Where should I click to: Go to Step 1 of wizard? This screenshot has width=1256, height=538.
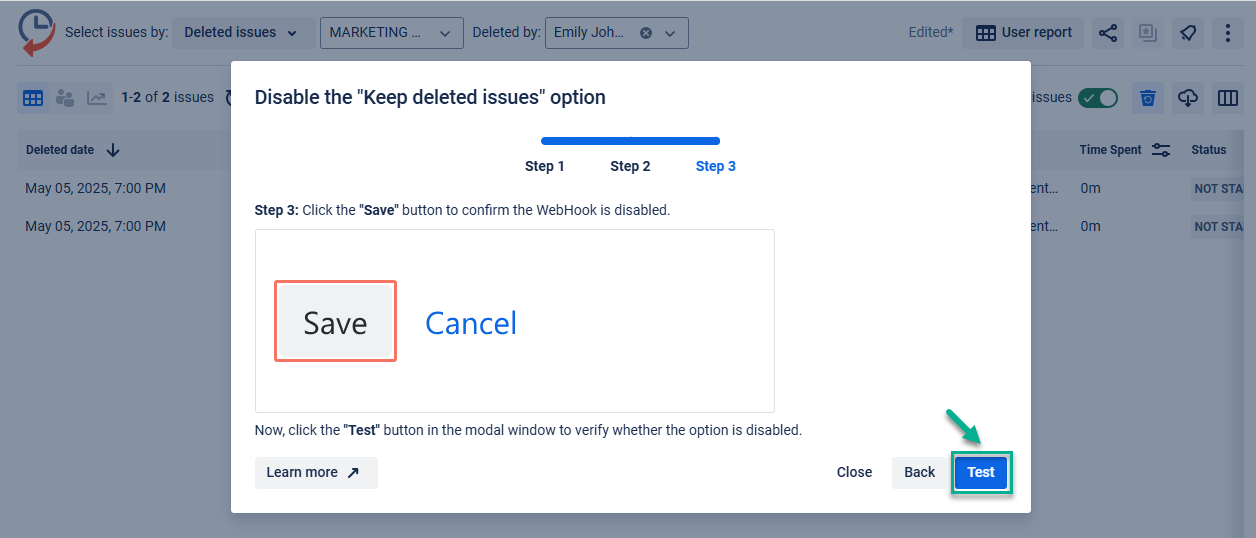tap(545, 166)
